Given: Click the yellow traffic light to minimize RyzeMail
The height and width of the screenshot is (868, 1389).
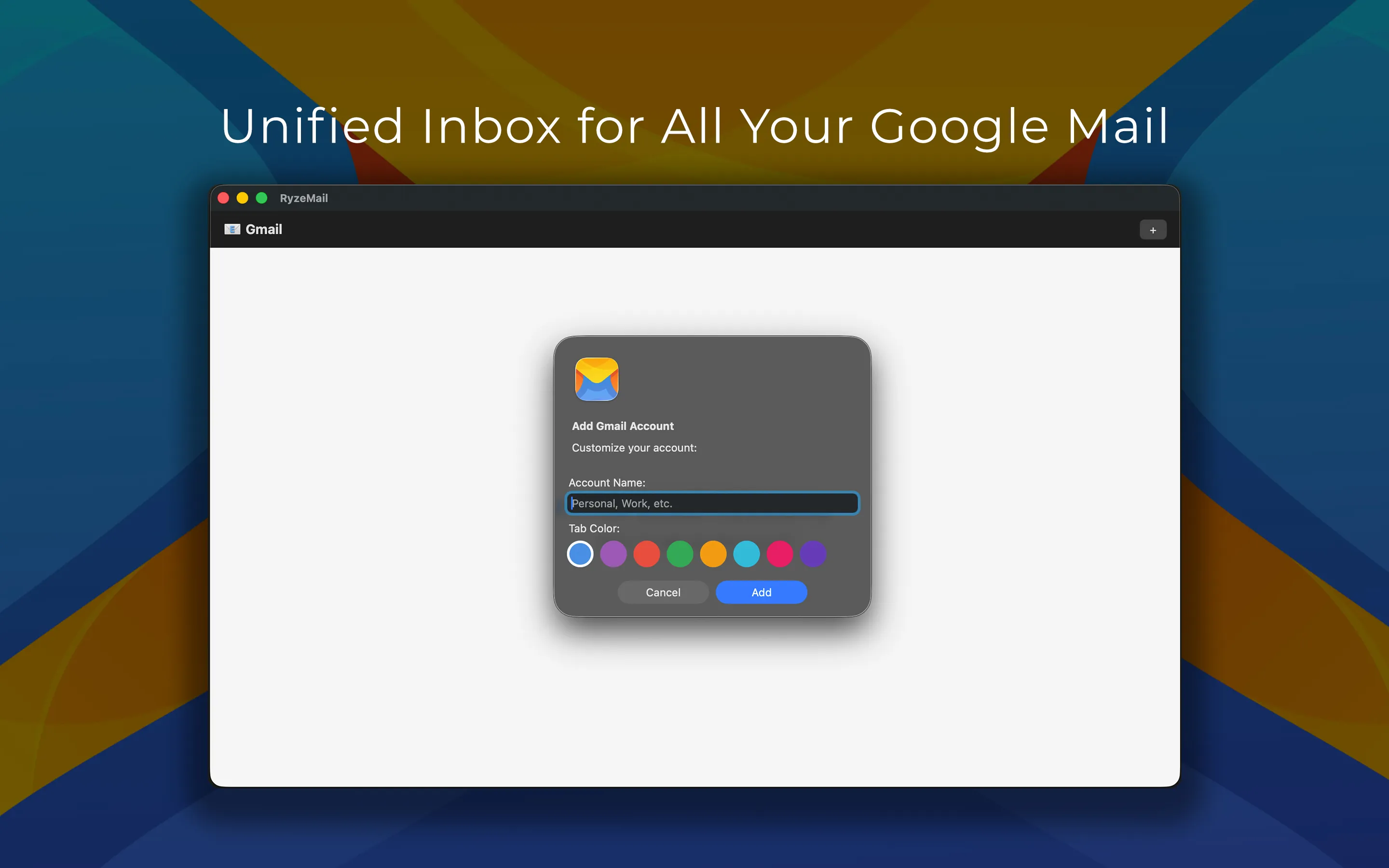Looking at the screenshot, I should [243, 198].
